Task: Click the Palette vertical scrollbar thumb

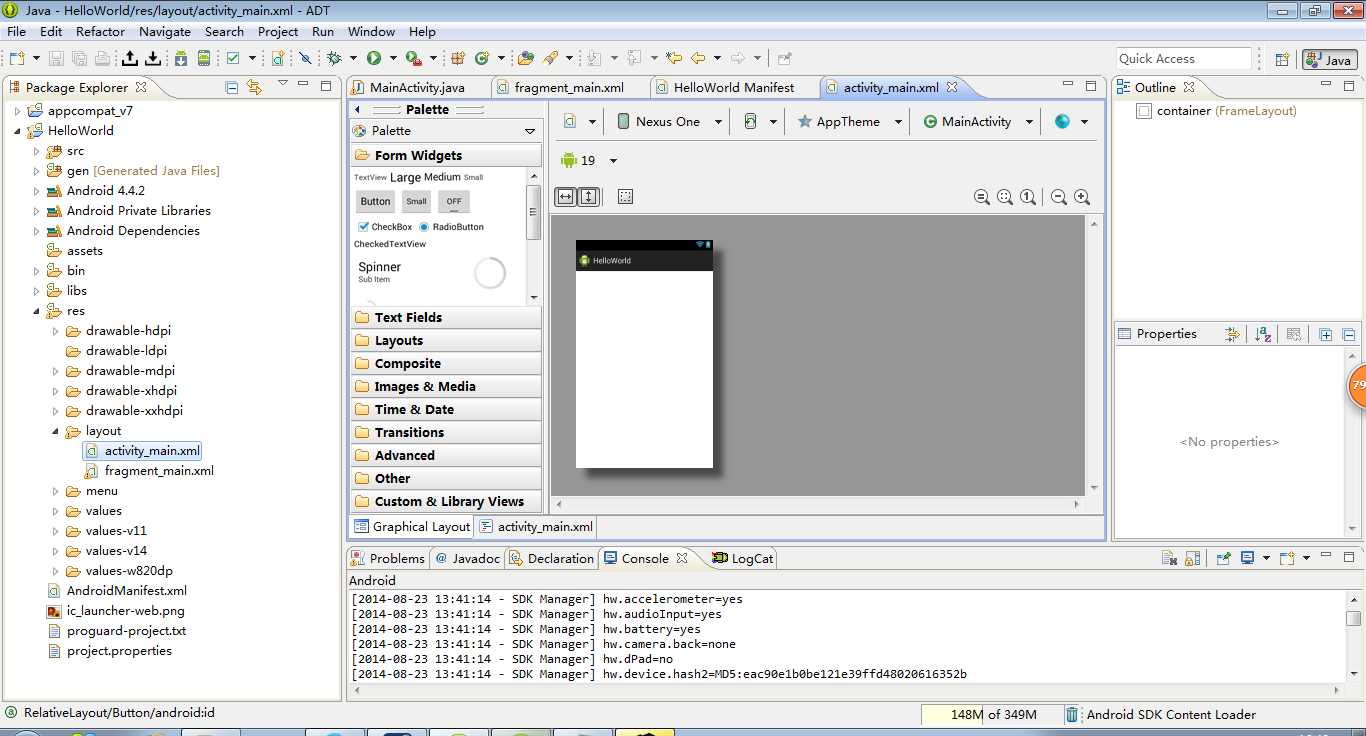Action: [533, 212]
